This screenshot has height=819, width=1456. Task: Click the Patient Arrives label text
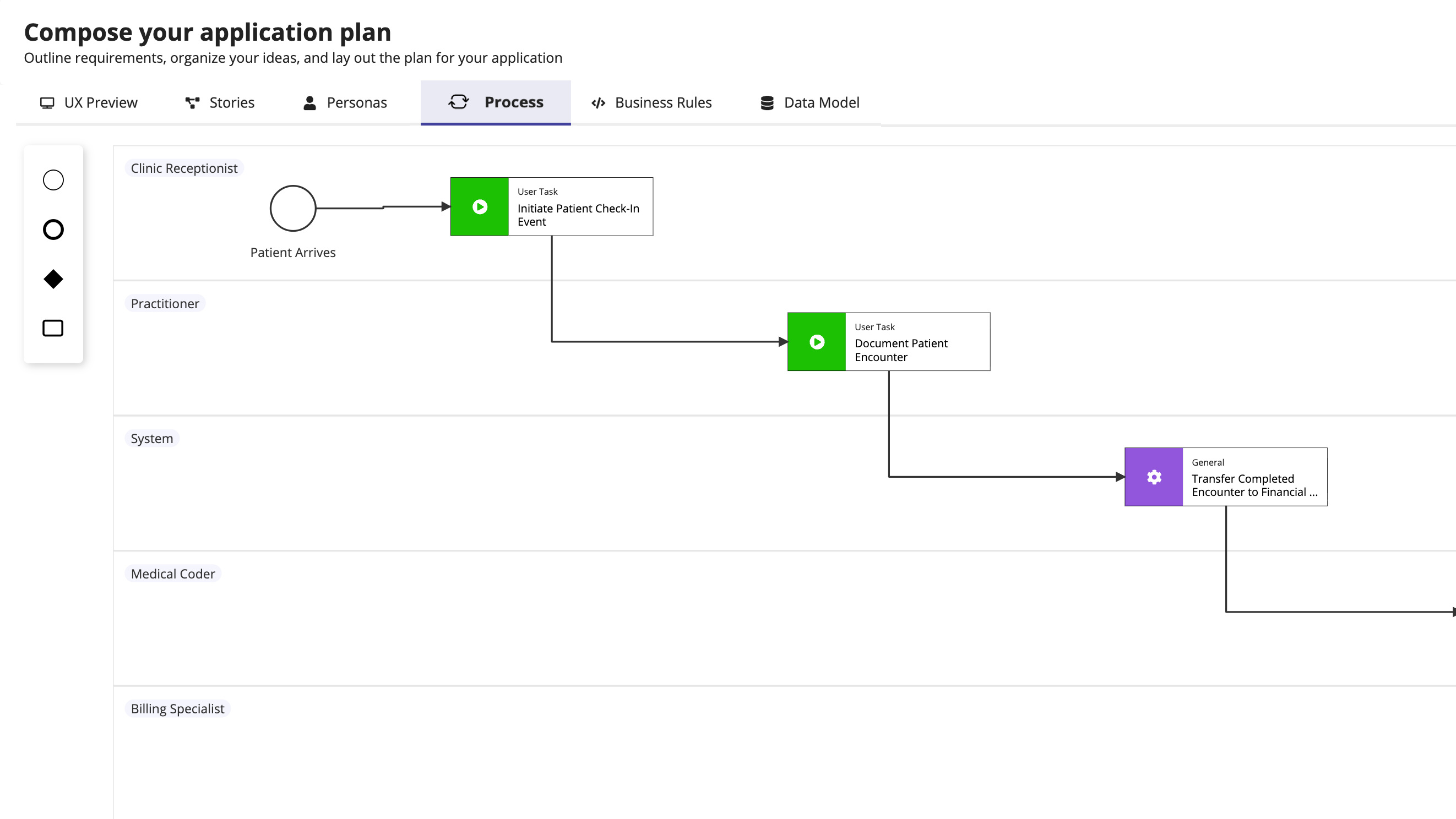click(x=293, y=253)
